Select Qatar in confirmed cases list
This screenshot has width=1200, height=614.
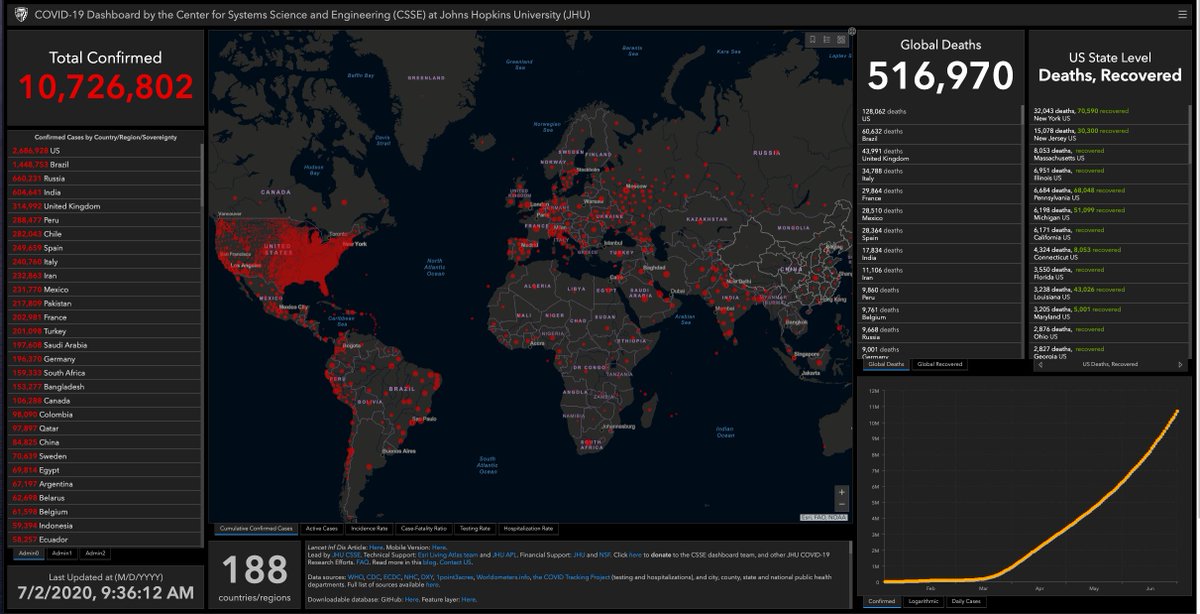(105, 427)
